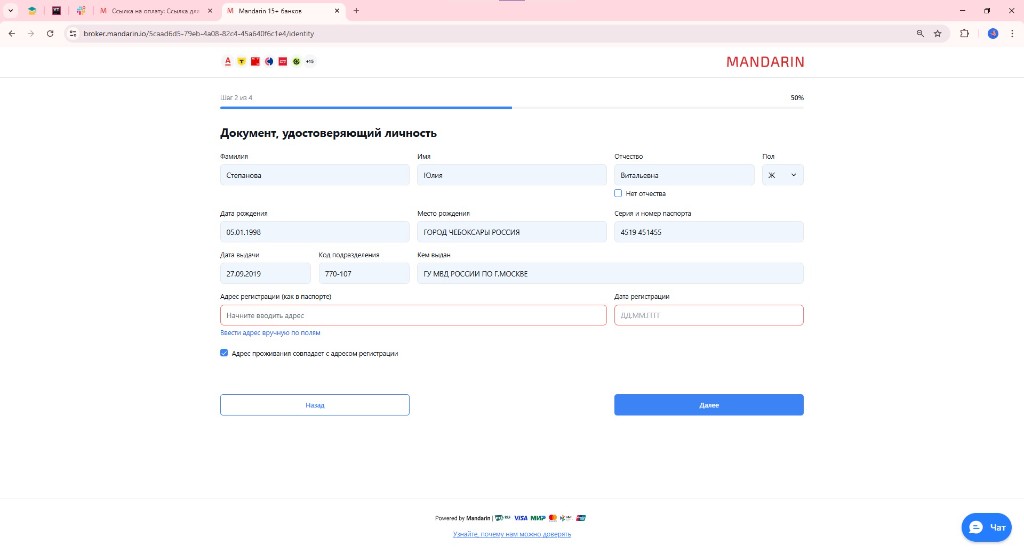The height and width of the screenshot is (554, 1024).
Task: Expand the Пол gender dropdown
Action: (x=782, y=175)
